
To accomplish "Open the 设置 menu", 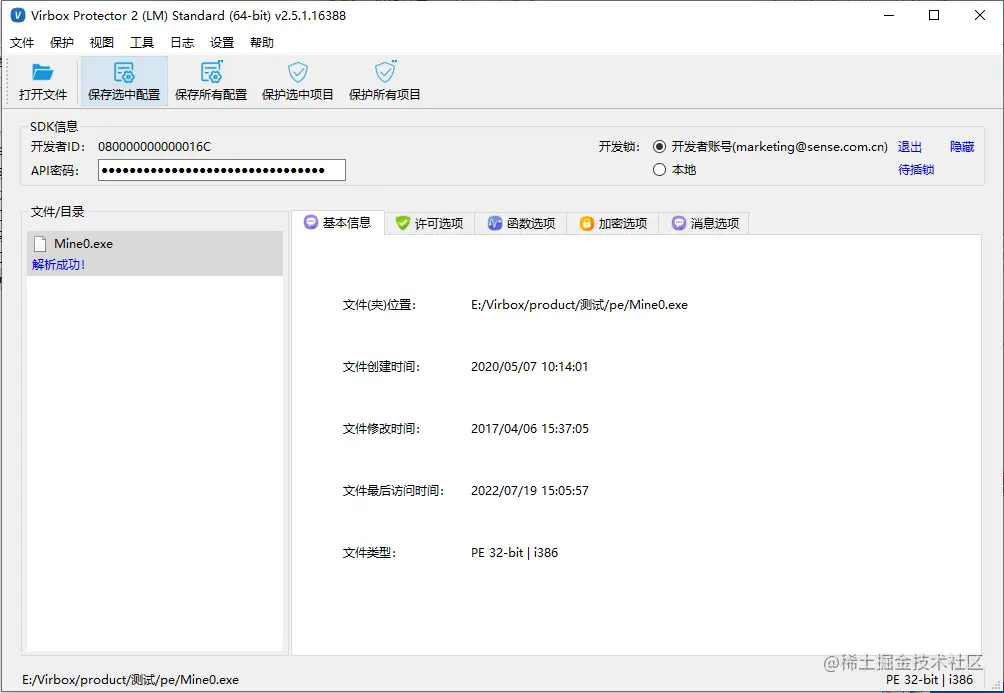I will [x=222, y=43].
